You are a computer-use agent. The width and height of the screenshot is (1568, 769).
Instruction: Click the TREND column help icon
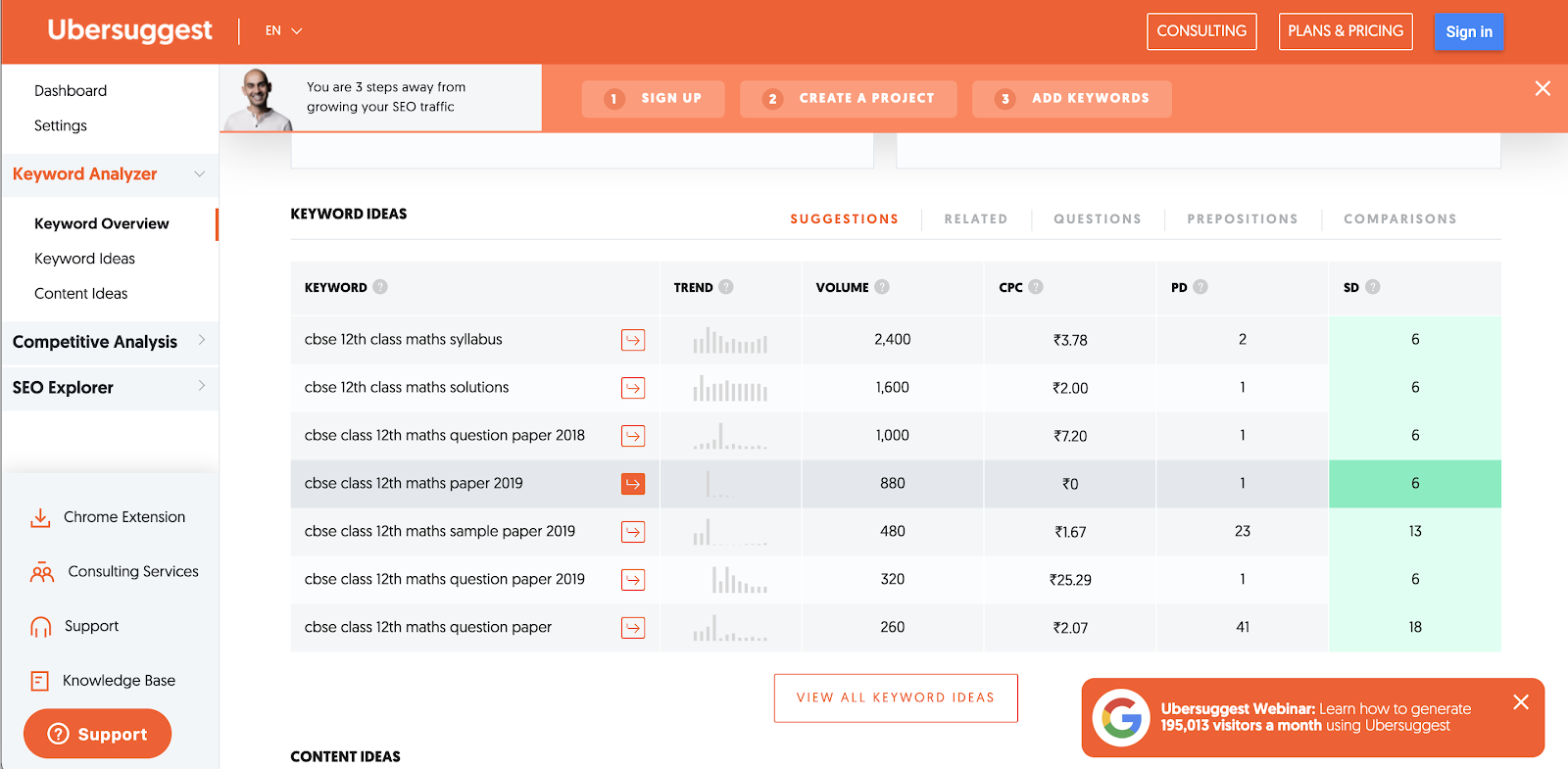pos(726,287)
